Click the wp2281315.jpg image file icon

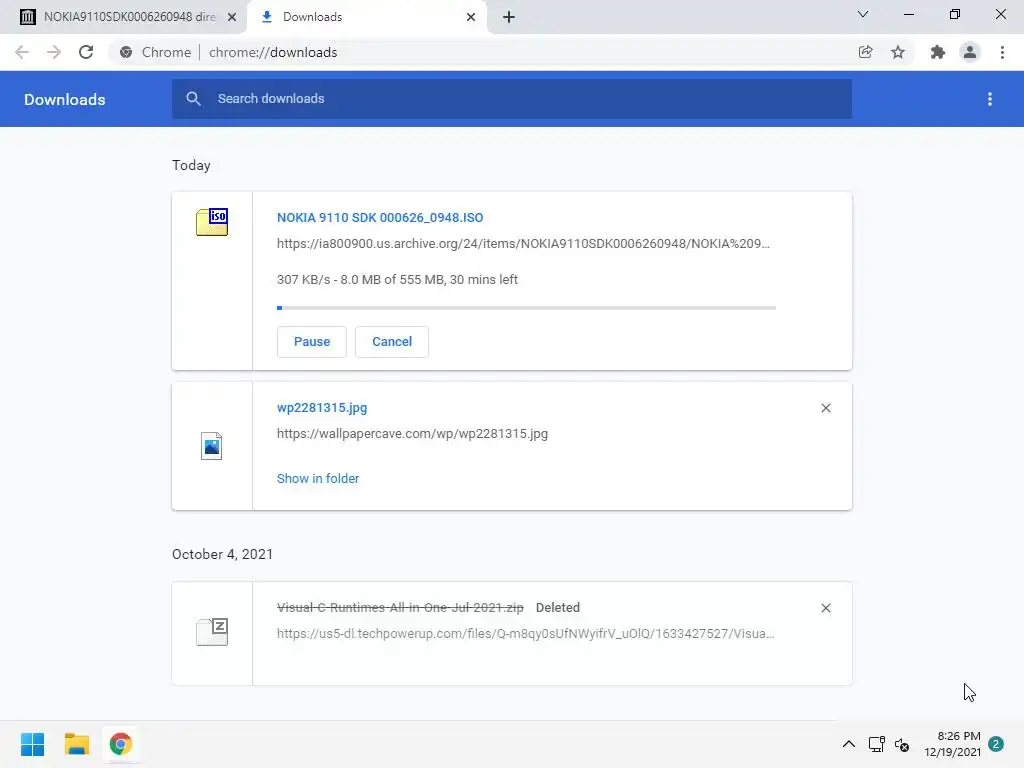click(212, 446)
